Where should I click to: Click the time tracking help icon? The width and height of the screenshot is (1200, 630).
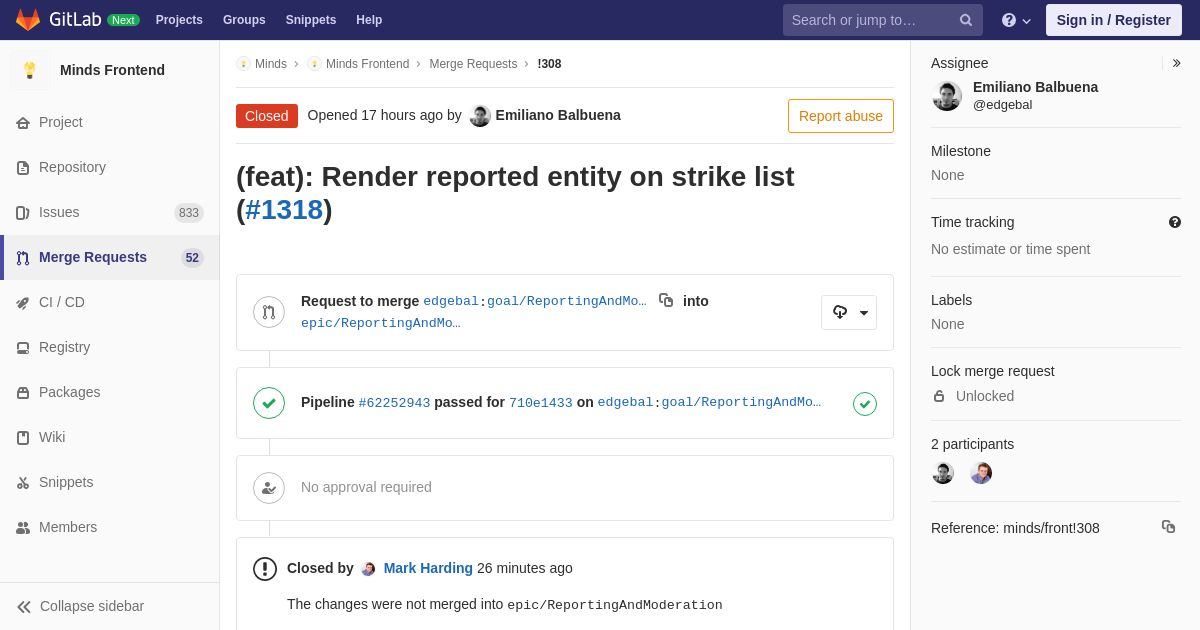click(1175, 222)
